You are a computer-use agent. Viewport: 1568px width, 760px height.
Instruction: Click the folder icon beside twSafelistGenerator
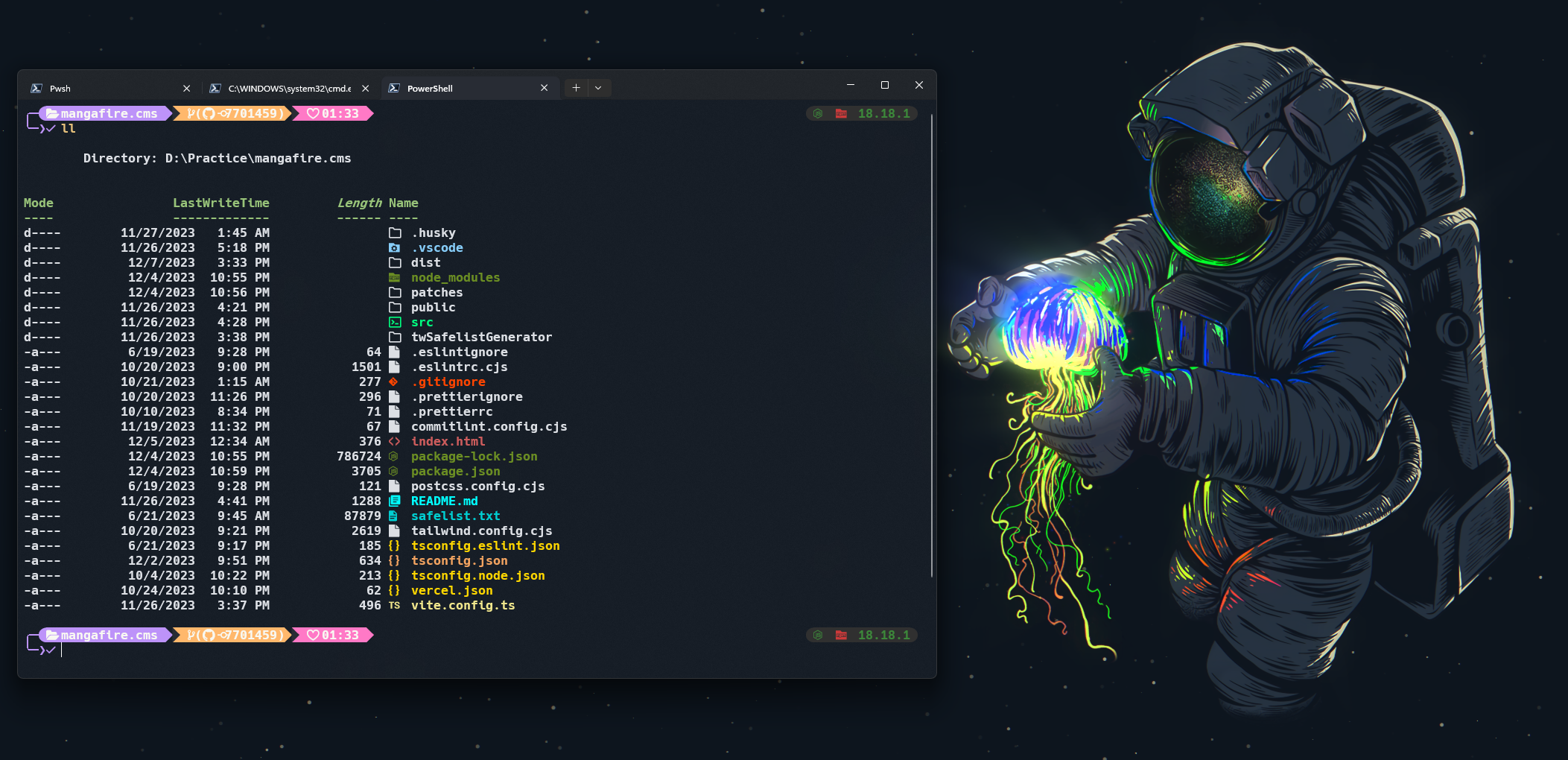pyautogui.click(x=395, y=338)
